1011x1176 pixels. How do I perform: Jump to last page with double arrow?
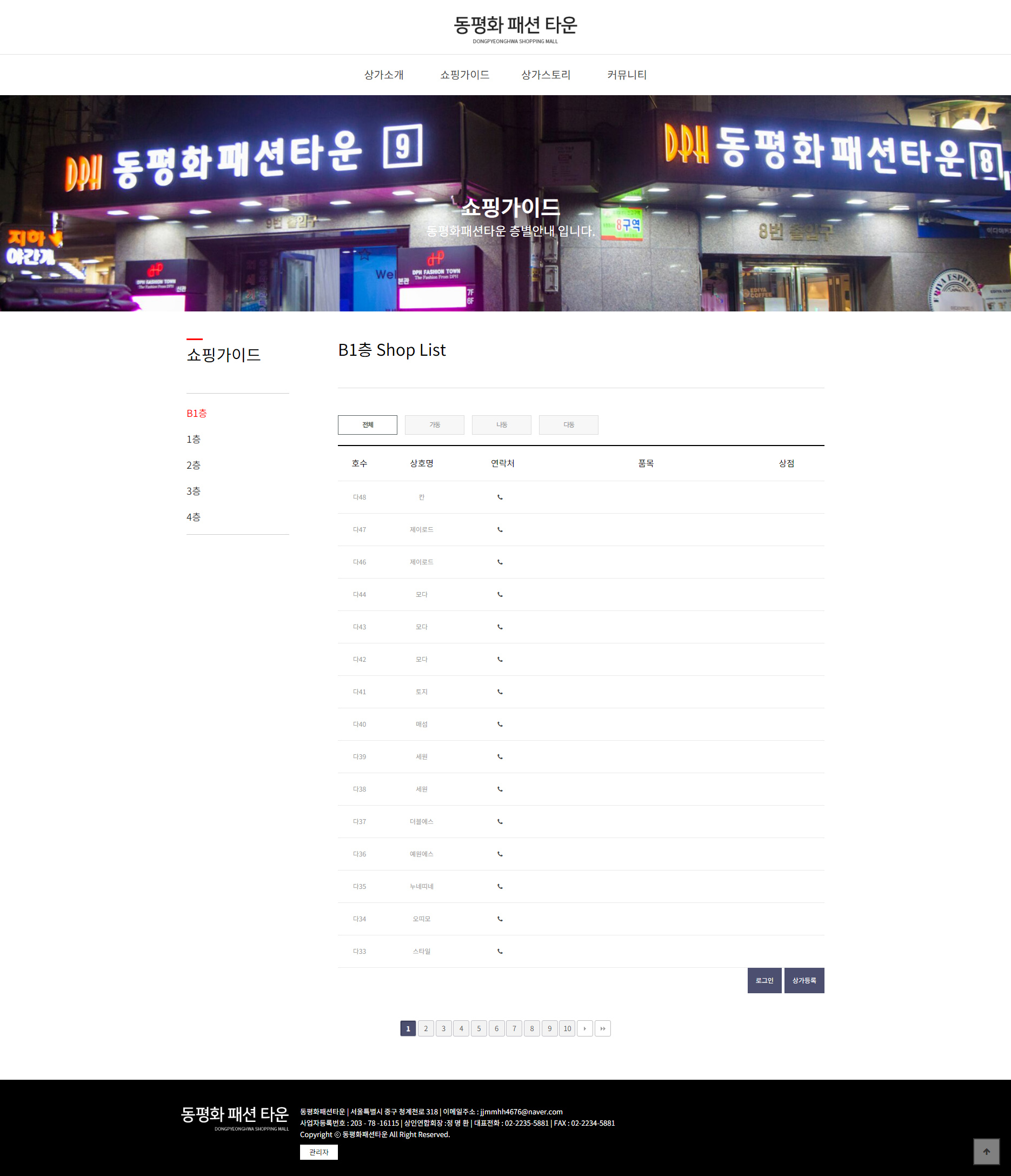(x=602, y=1028)
